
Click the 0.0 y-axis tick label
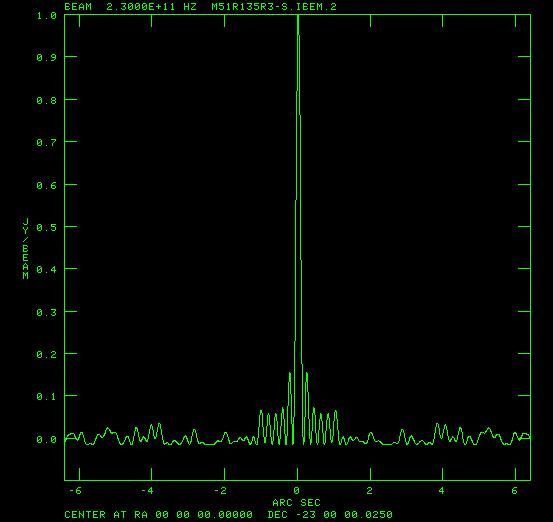[46, 439]
